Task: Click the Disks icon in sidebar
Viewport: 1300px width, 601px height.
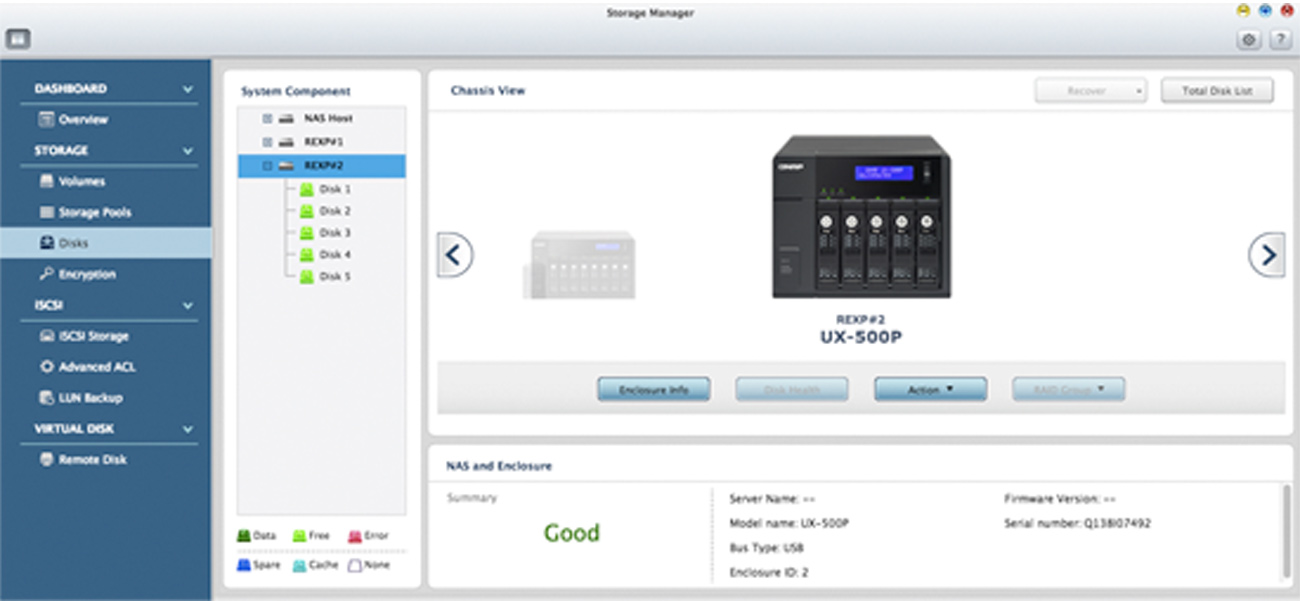Action: (46, 243)
